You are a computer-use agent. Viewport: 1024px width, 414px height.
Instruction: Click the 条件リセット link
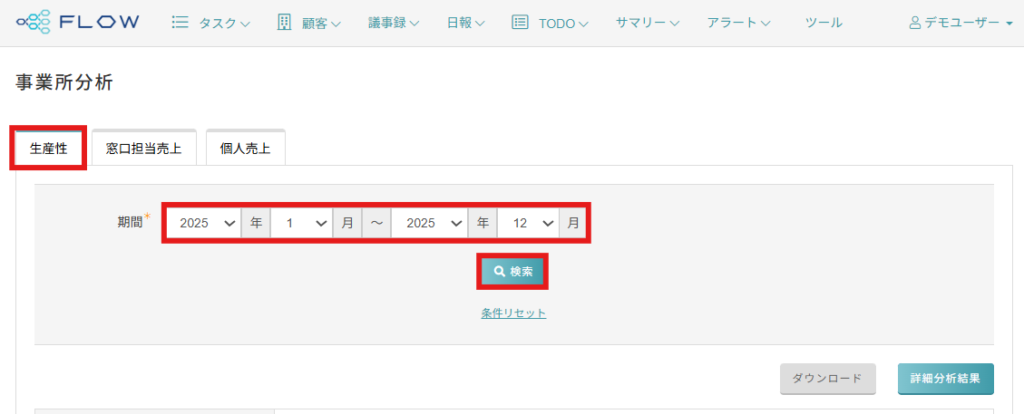[513, 313]
